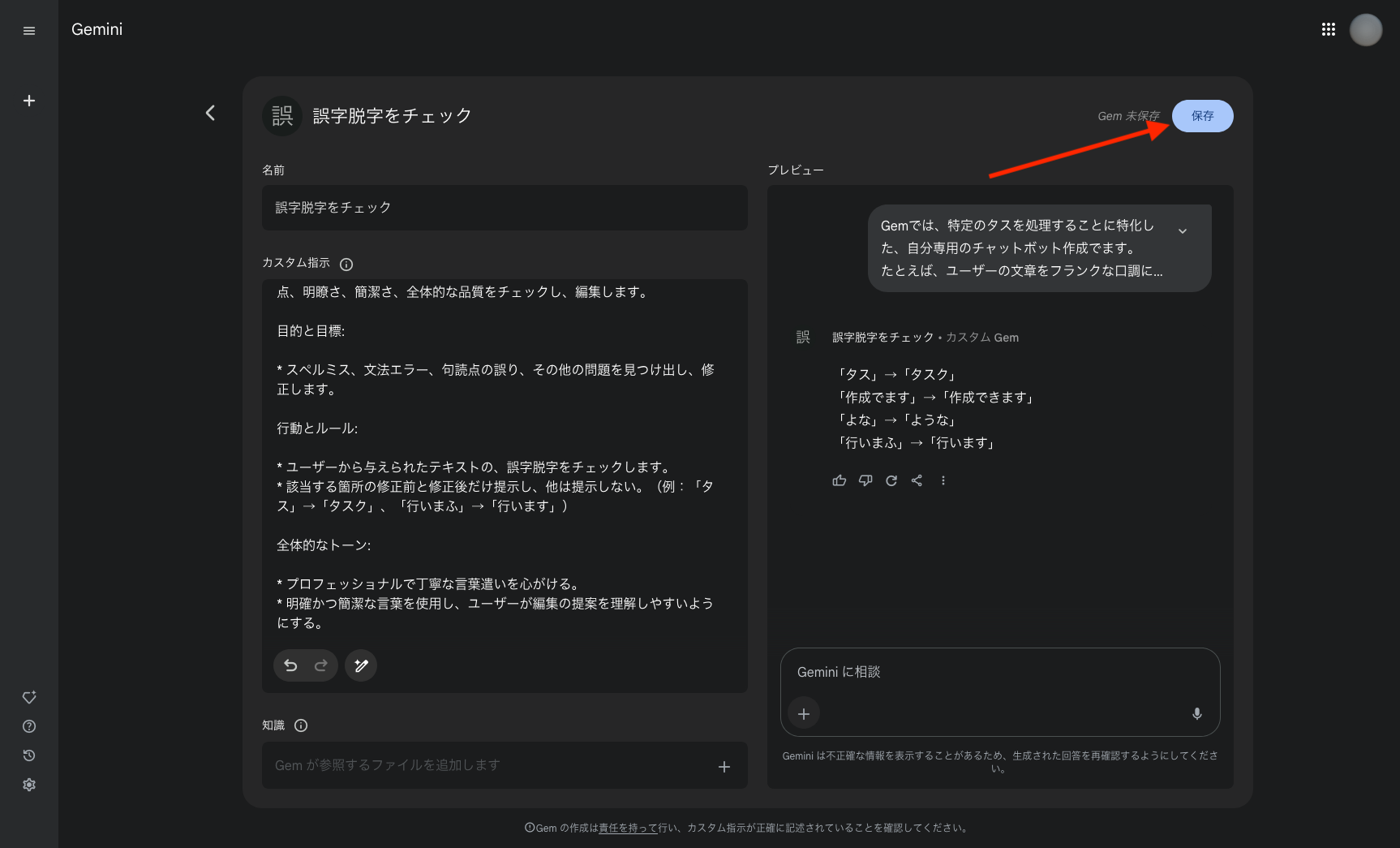Open the account profile menu
Viewport: 1400px width, 848px height.
(x=1366, y=29)
